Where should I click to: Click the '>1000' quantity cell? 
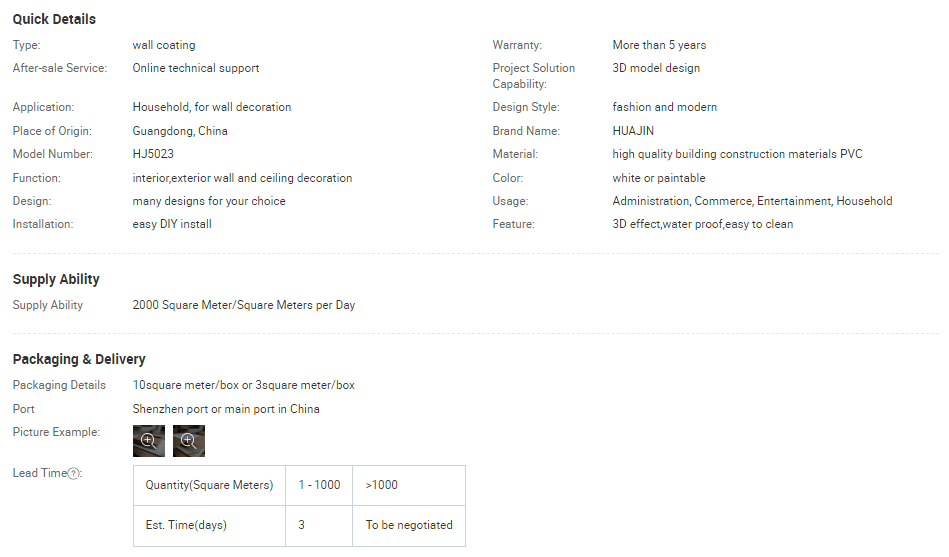pos(381,485)
